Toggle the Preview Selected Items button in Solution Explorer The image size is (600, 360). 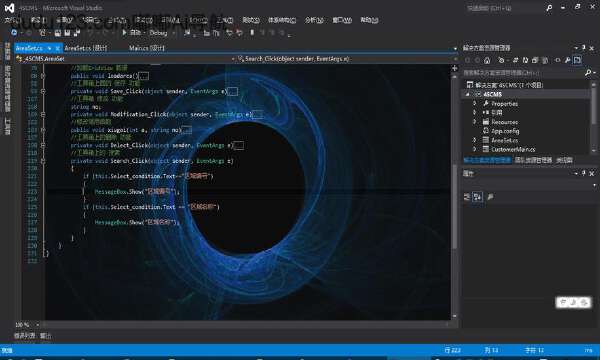[x=577, y=60]
